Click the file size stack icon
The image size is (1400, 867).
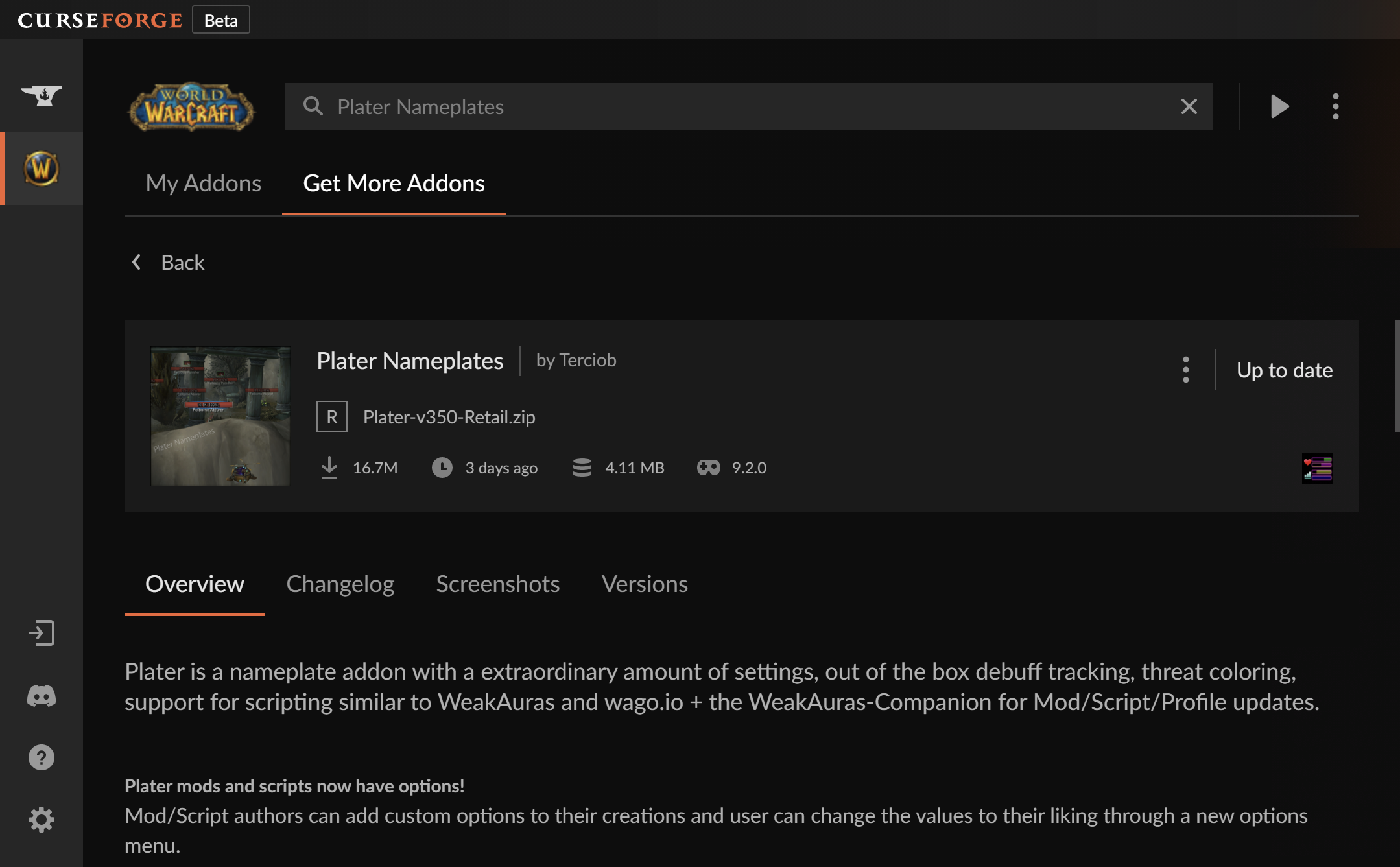582,468
